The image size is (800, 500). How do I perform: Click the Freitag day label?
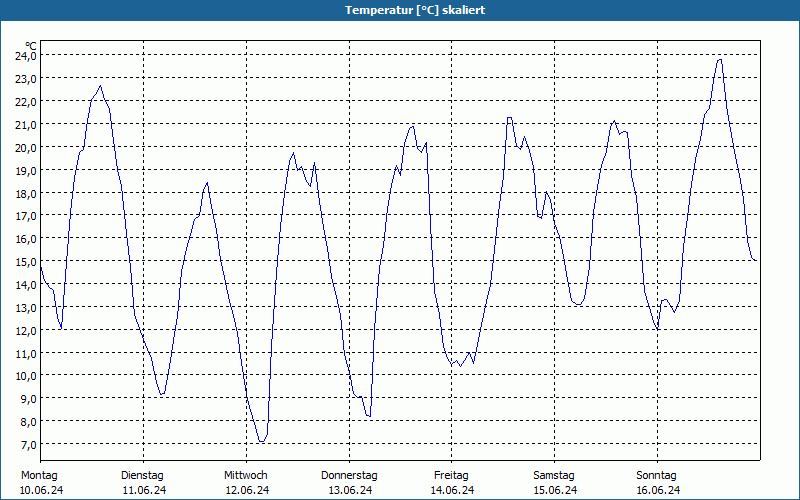pos(452,476)
